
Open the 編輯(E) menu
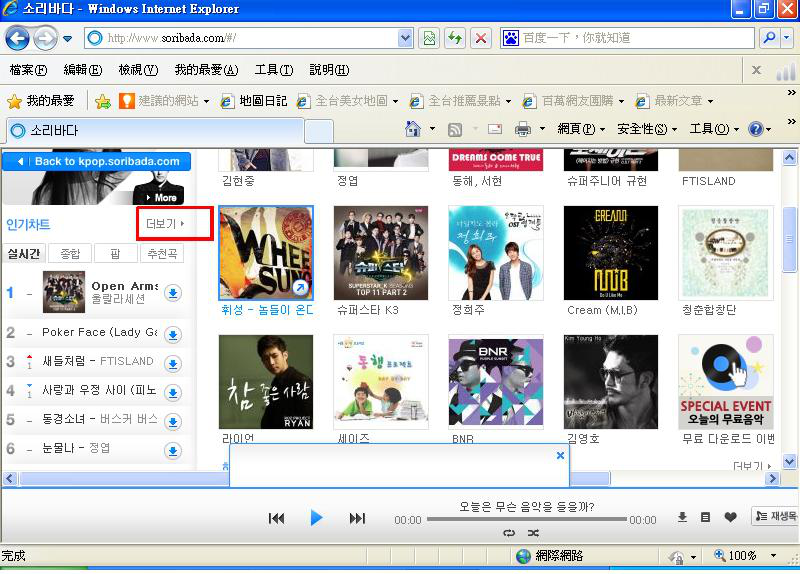click(83, 70)
